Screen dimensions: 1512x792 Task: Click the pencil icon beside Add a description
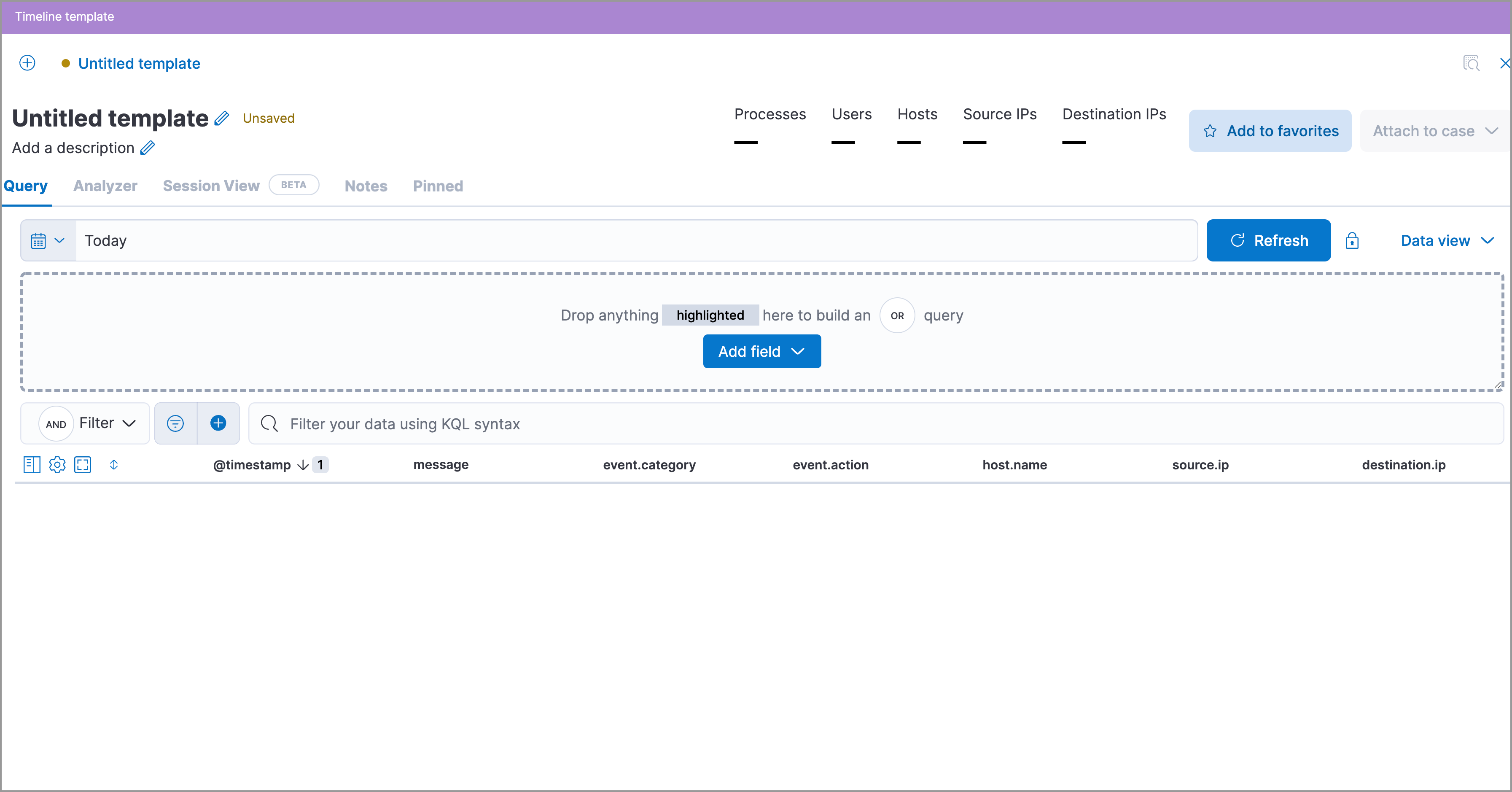pyautogui.click(x=147, y=148)
